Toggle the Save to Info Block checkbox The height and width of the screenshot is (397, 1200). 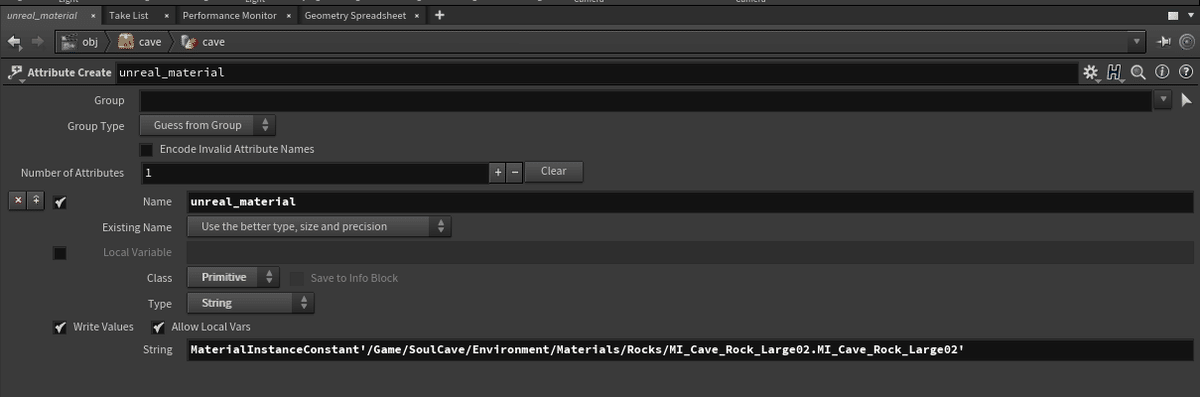pos(297,278)
